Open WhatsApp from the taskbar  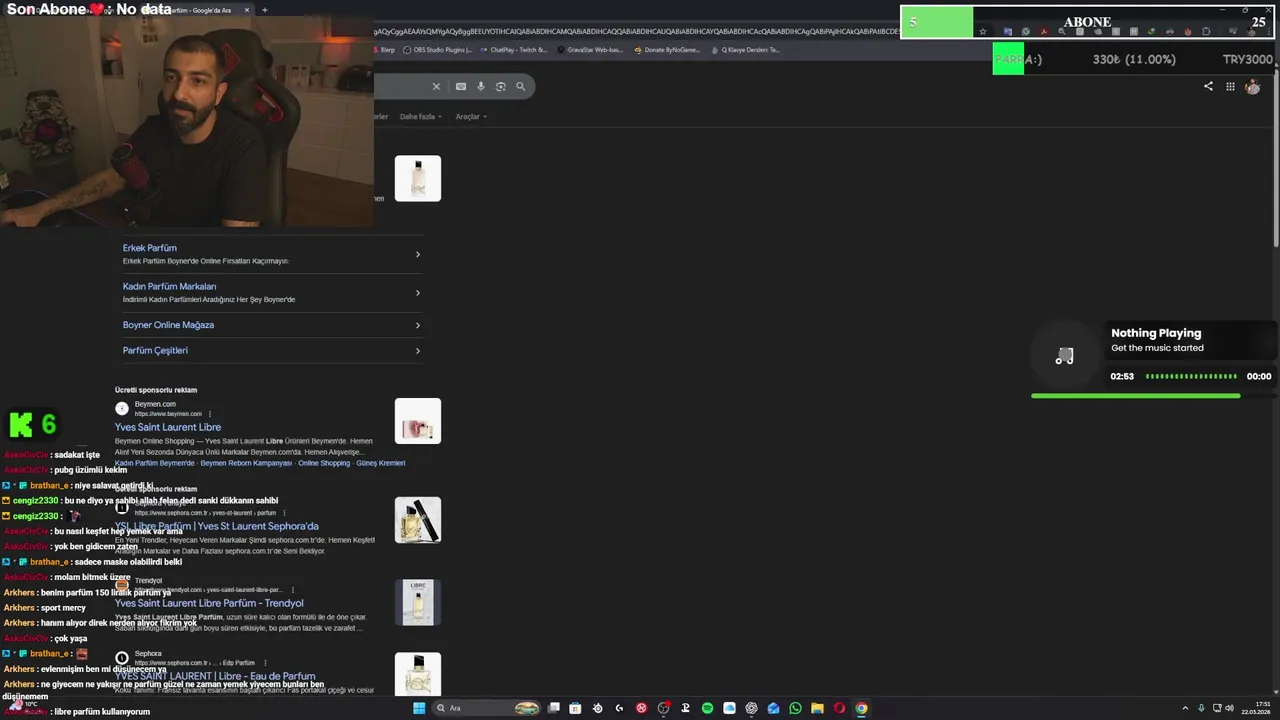click(795, 708)
